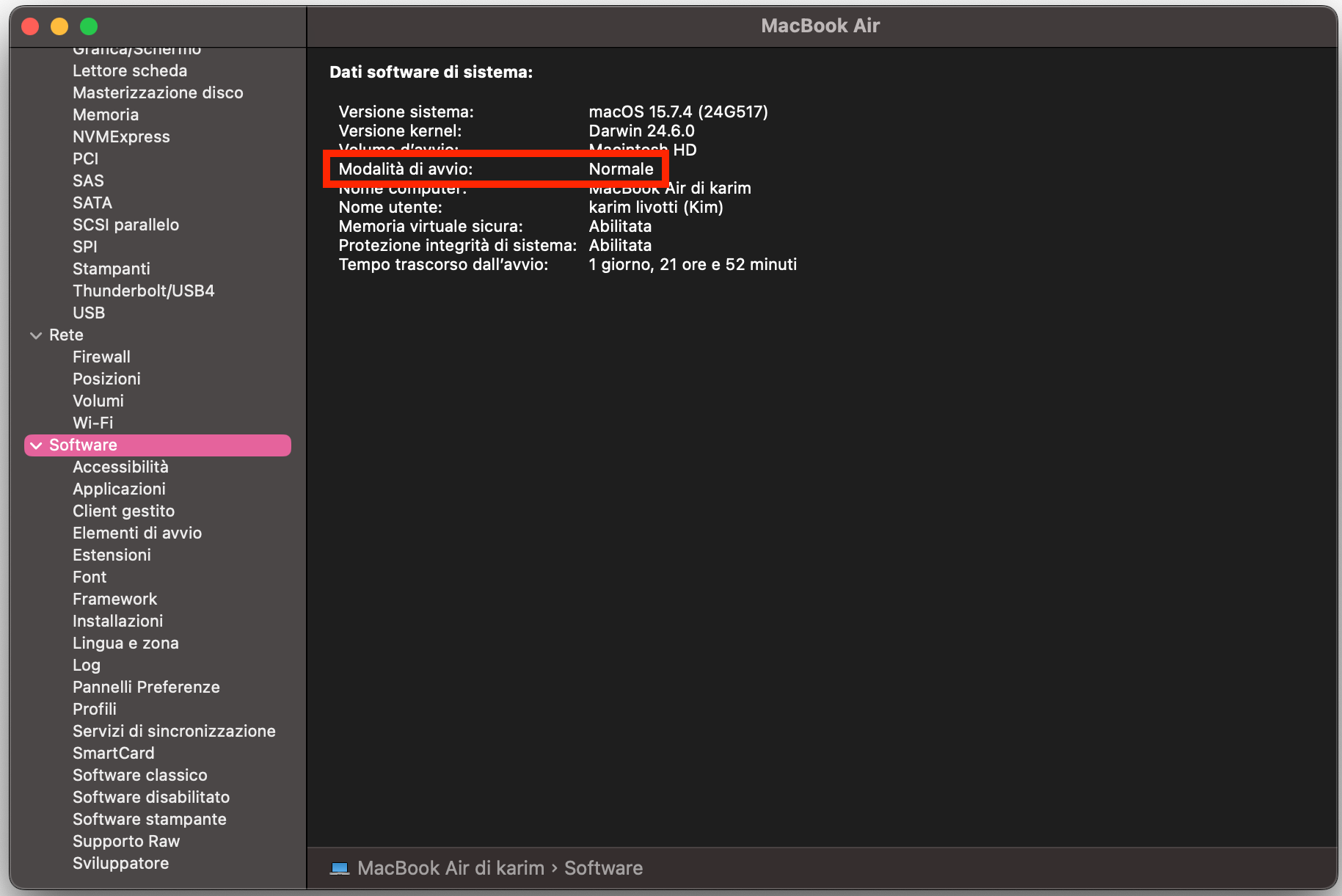Click Software in the bottom path bar
Image resolution: width=1342 pixels, height=896 pixels.
pos(603,868)
